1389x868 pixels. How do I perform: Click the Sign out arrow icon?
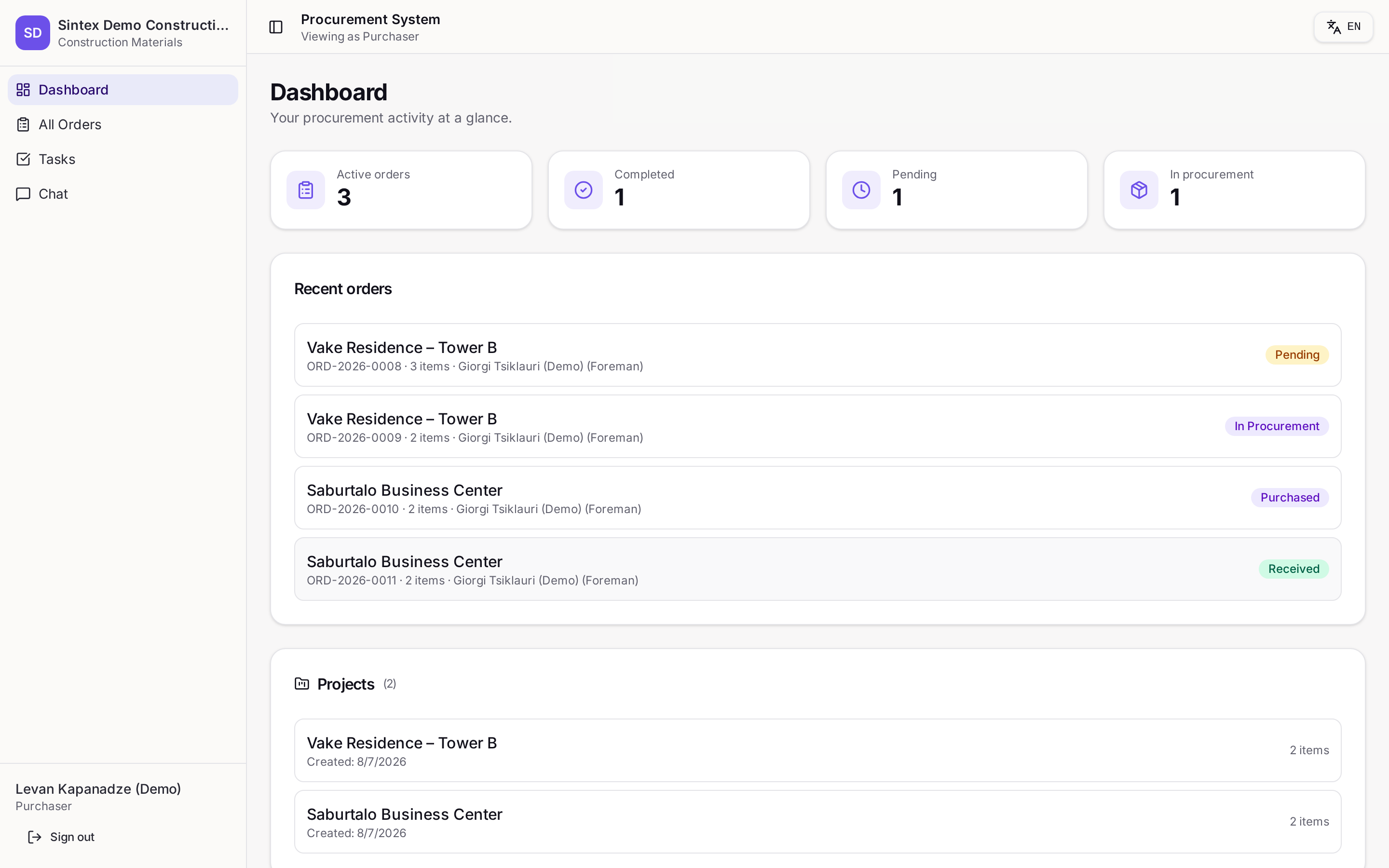point(34,837)
